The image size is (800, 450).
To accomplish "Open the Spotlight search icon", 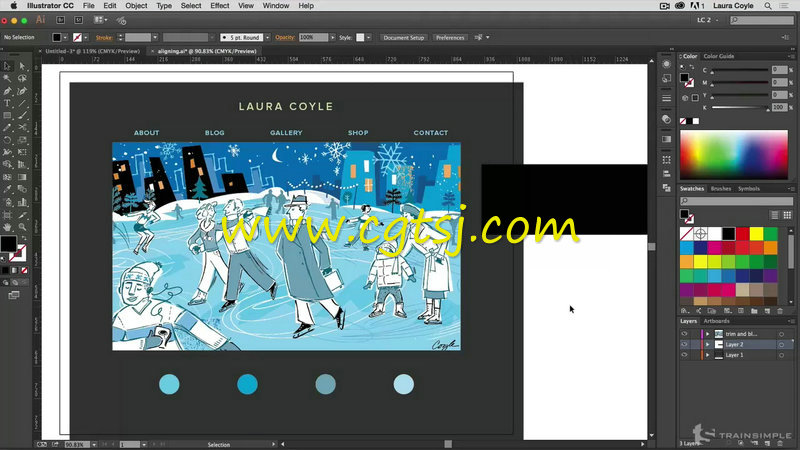I will [767, 6].
